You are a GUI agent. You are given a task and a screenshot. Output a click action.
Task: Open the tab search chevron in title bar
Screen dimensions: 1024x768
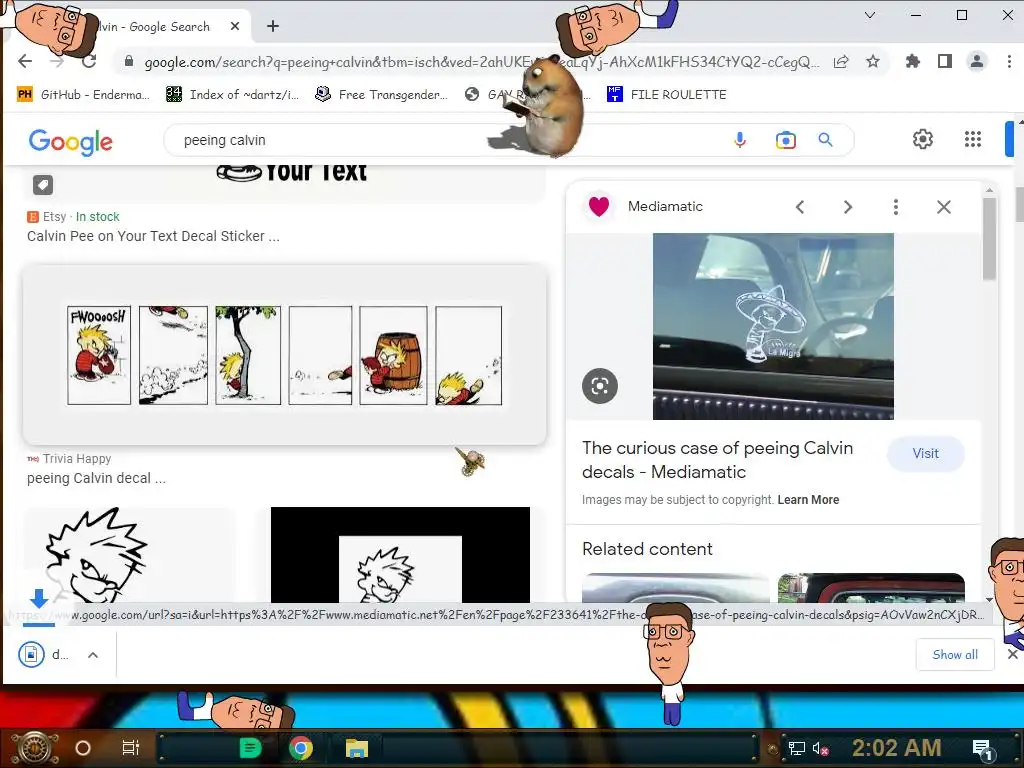click(x=870, y=14)
